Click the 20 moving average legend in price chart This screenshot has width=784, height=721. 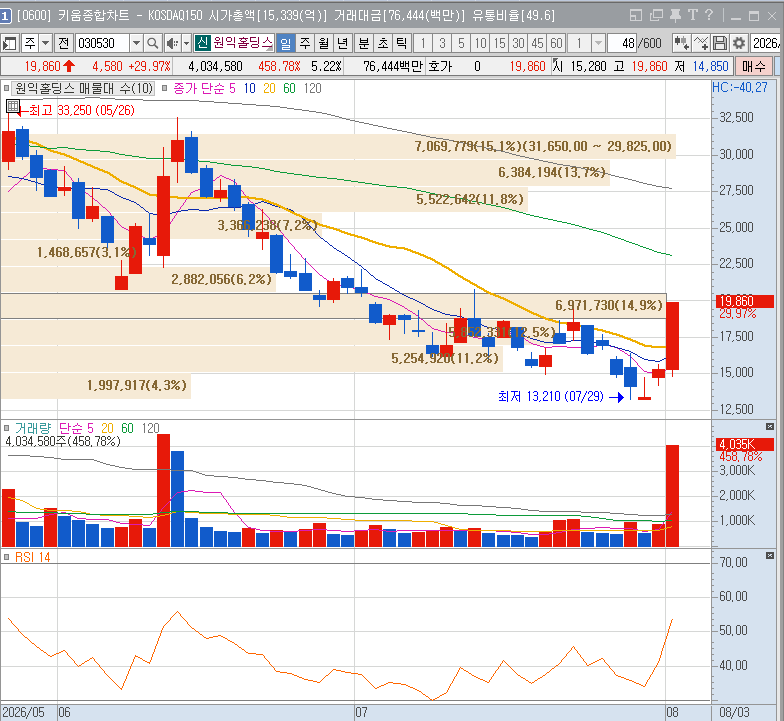click(269, 88)
